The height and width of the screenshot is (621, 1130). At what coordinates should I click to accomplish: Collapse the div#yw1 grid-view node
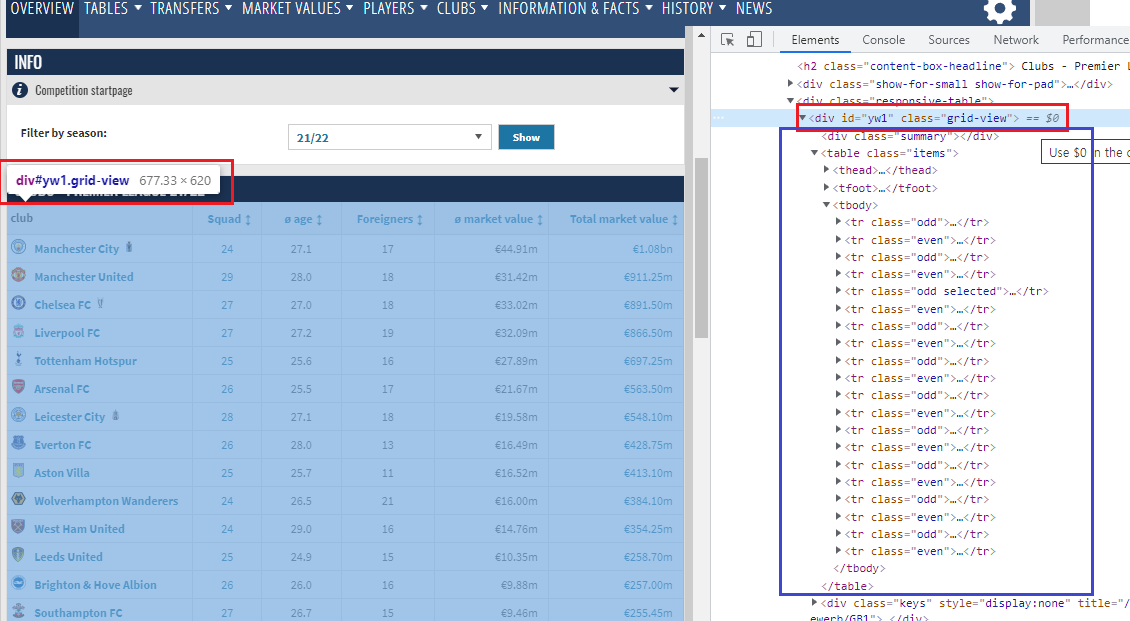point(802,117)
